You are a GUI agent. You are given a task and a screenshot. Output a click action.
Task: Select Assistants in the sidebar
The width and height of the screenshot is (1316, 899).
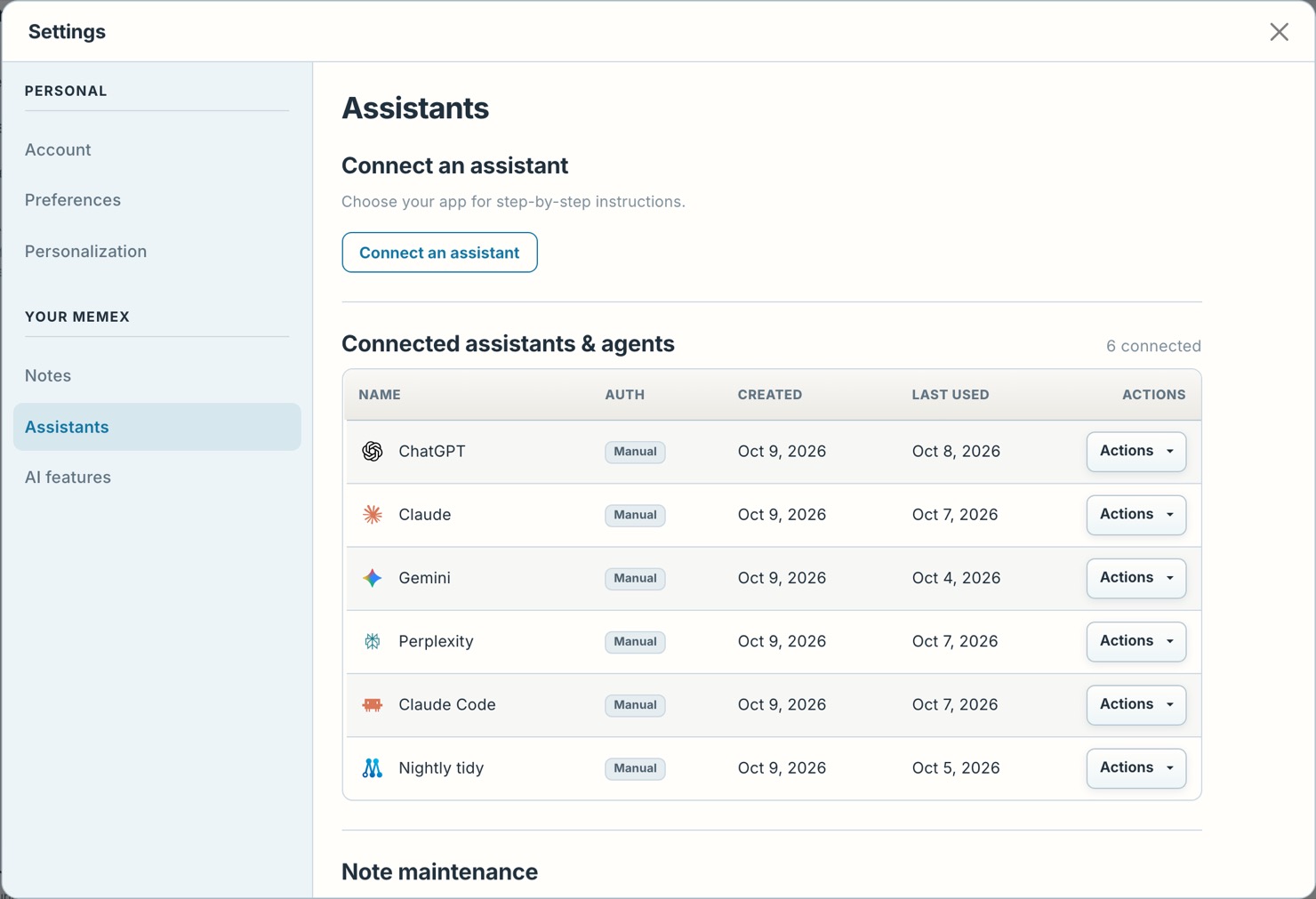[157, 427]
